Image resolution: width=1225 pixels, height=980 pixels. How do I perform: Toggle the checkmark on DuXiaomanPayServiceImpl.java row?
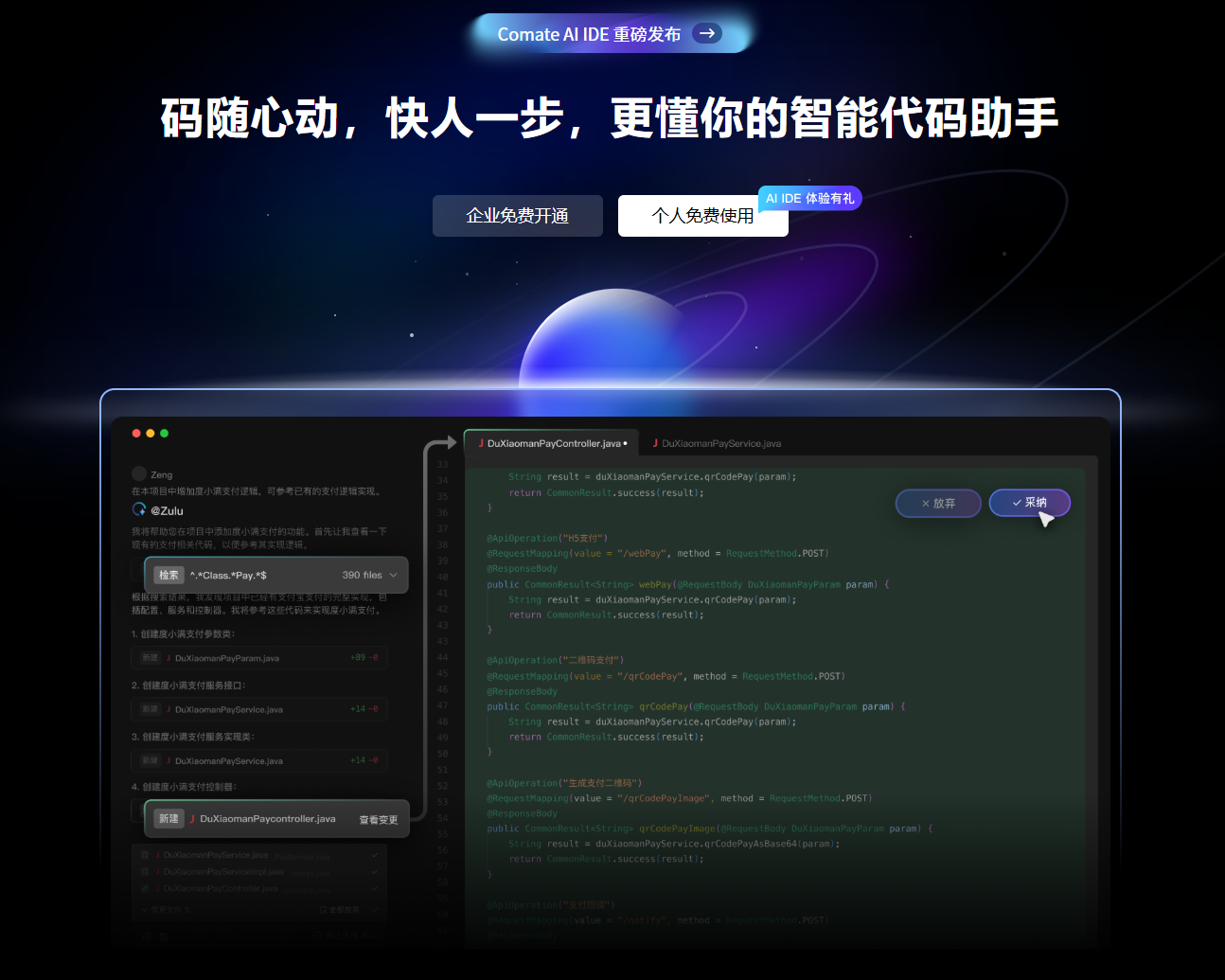click(375, 871)
